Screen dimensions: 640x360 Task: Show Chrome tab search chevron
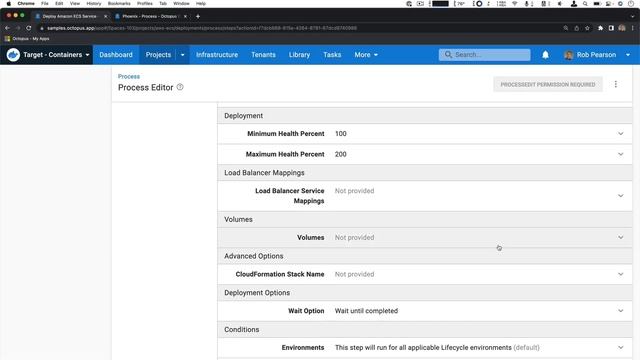pyautogui.click(x=633, y=16)
